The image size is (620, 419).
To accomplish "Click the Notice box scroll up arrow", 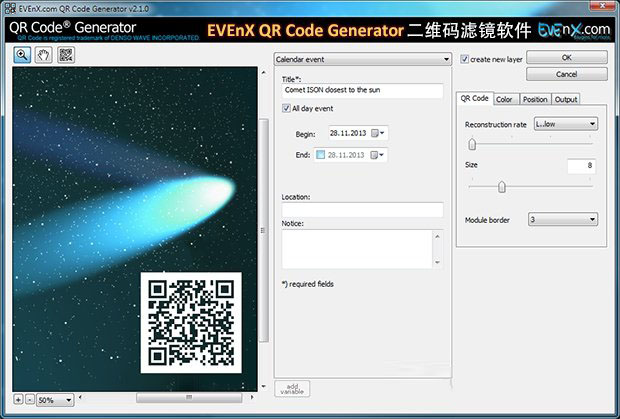I will [438, 236].
